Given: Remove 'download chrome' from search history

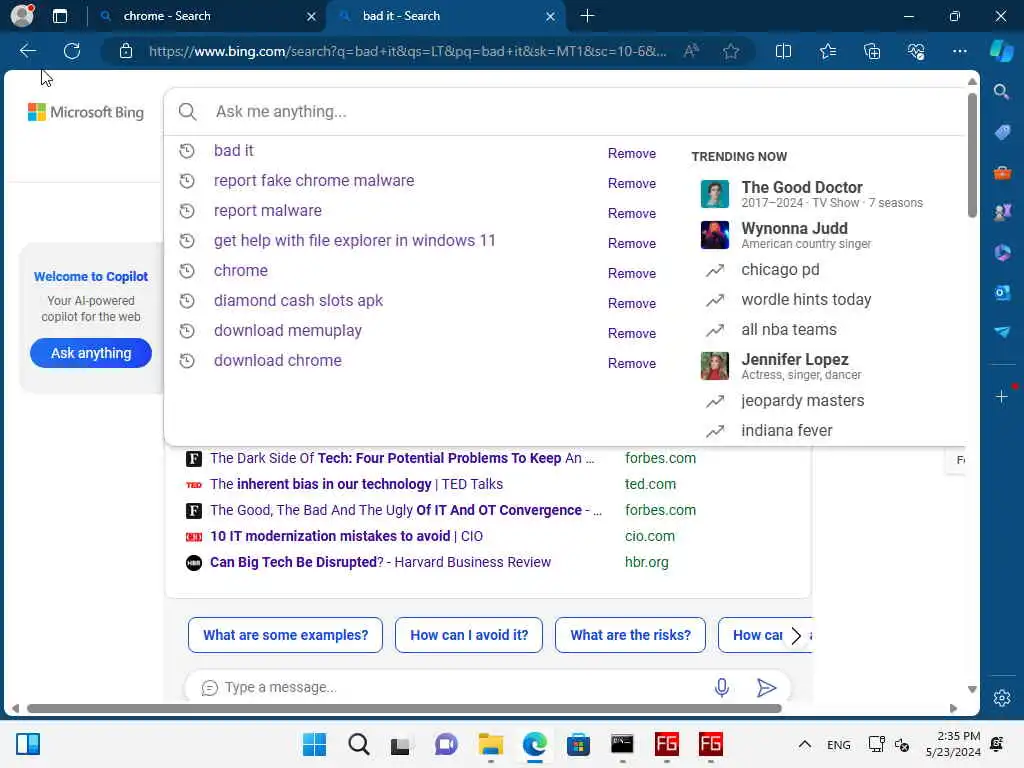Looking at the screenshot, I should [632, 364].
